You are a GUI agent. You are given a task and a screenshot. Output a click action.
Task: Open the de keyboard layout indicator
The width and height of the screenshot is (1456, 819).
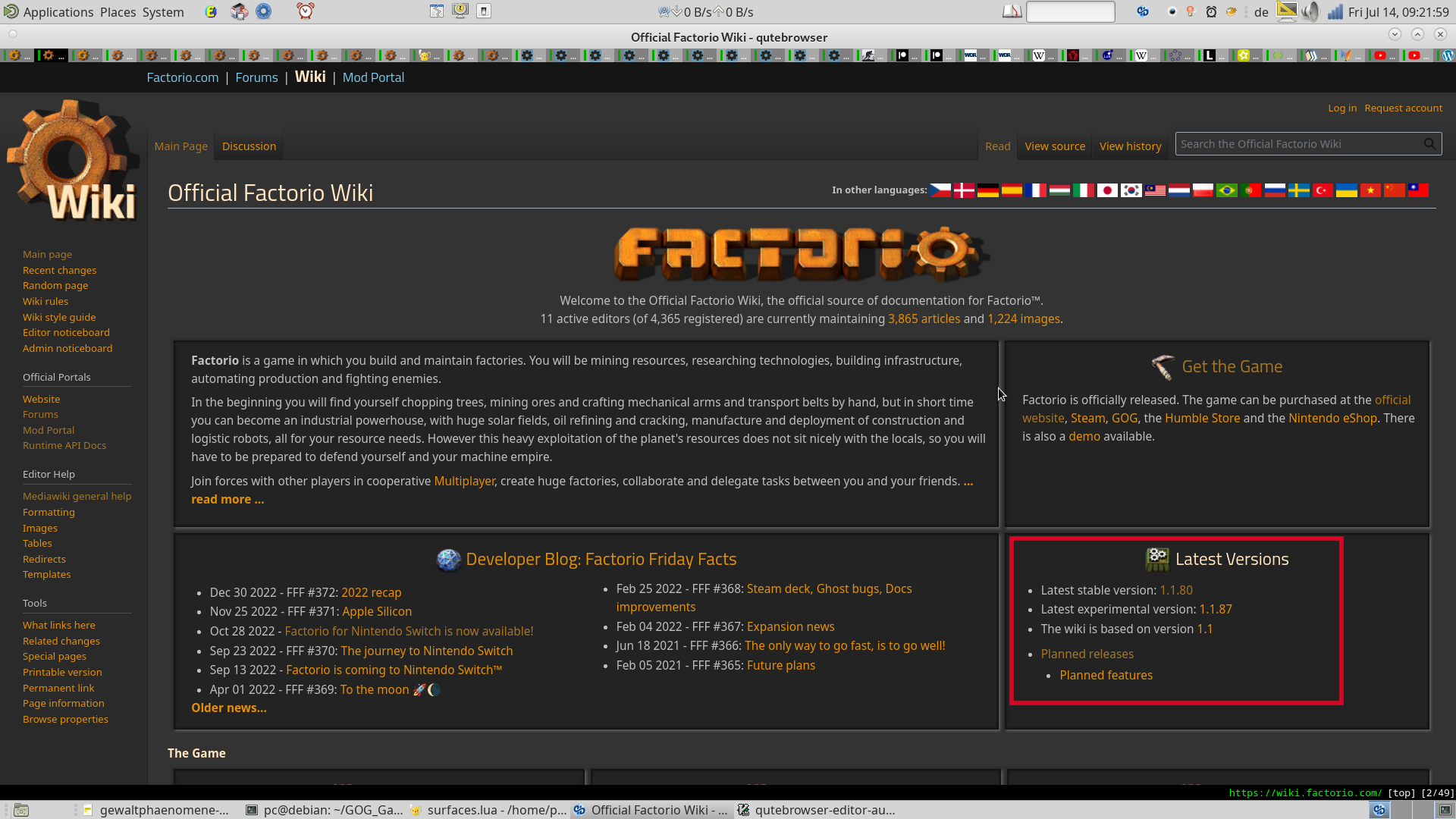(x=1261, y=12)
